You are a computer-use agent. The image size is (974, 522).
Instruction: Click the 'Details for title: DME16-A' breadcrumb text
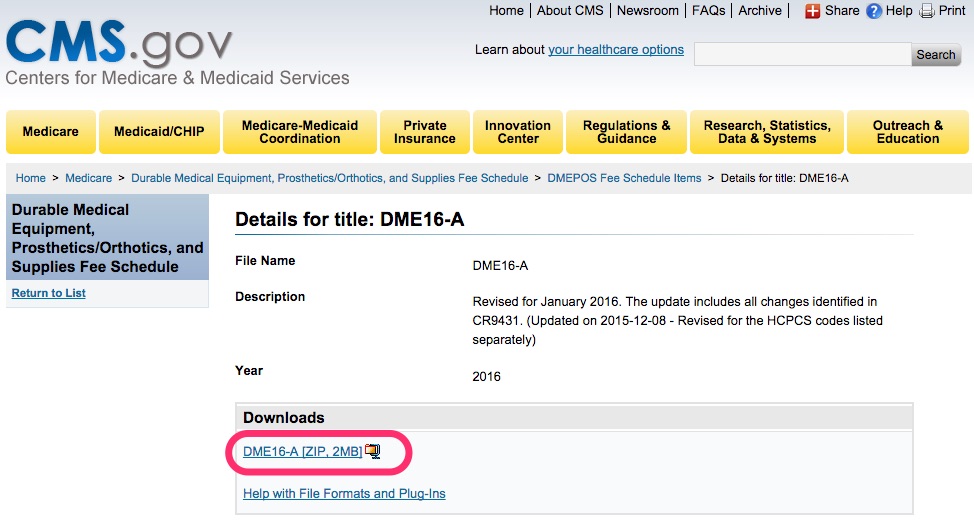click(x=785, y=178)
